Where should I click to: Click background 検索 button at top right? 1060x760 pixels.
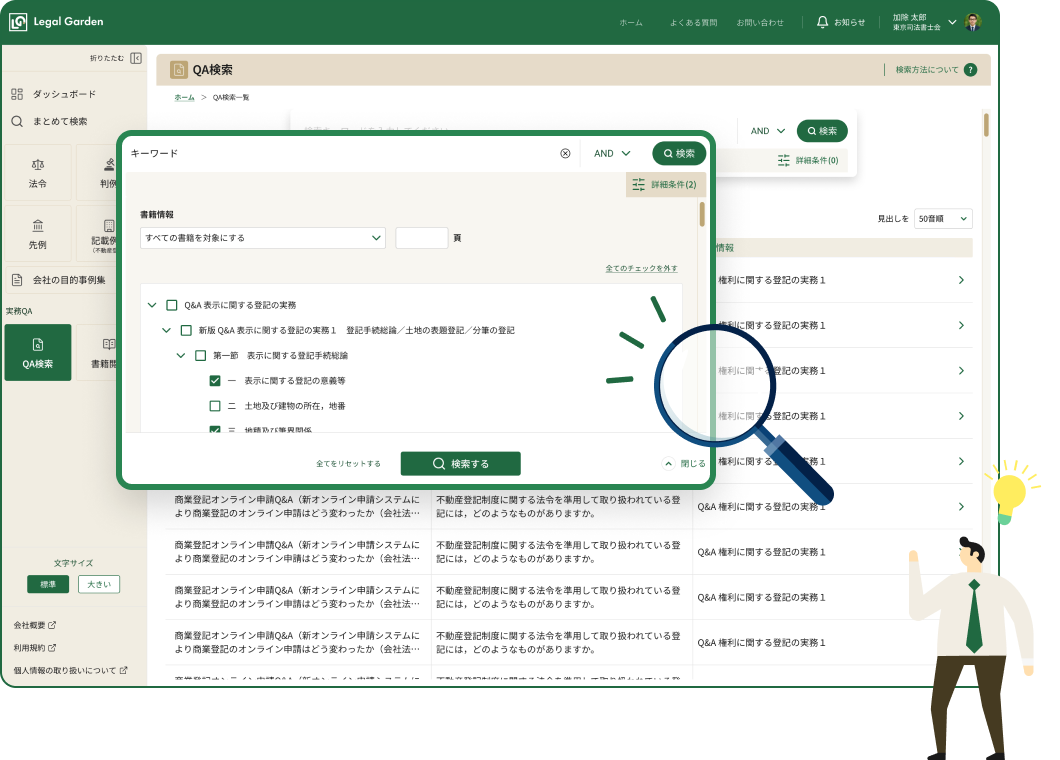(x=822, y=131)
